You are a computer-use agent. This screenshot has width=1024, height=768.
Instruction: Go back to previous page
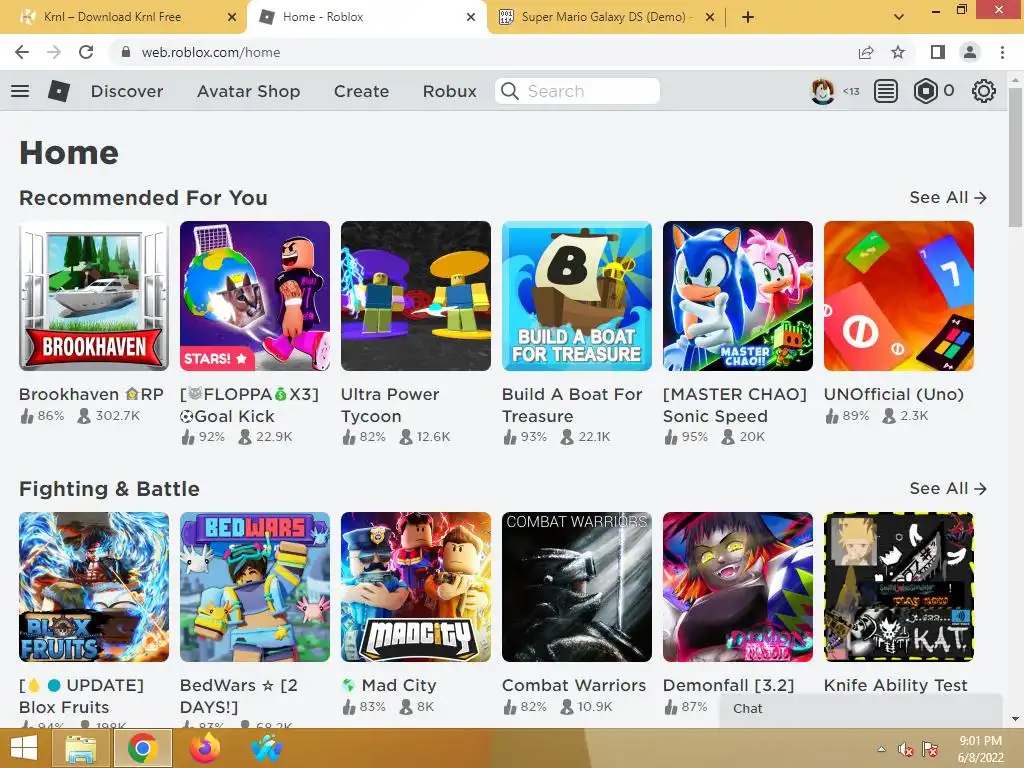click(x=22, y=52)
